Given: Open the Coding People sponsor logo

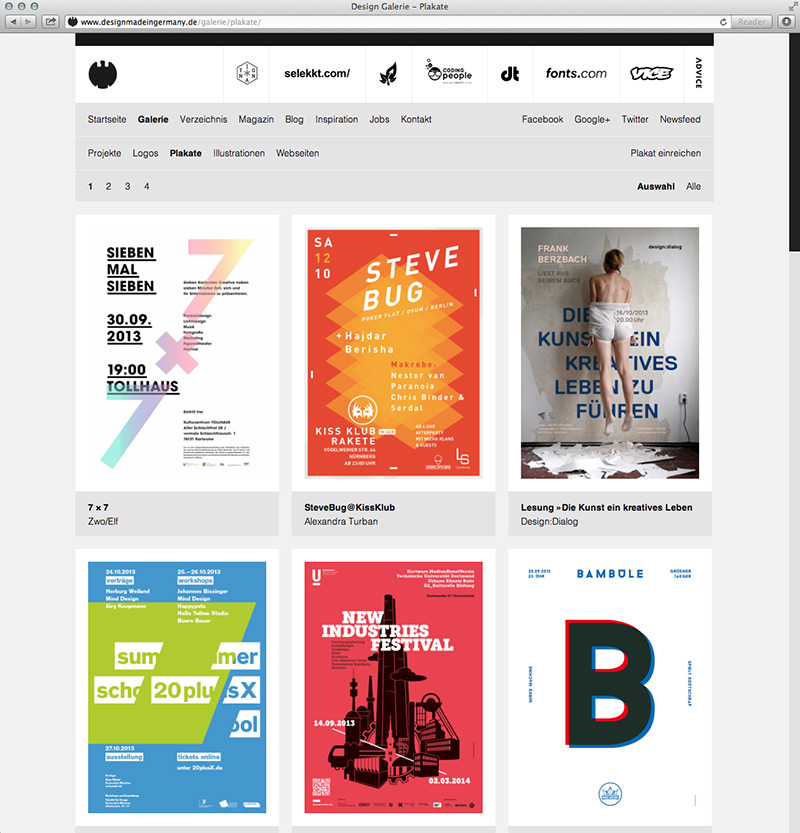Looking at the screenshot, I should click(449, 73).
